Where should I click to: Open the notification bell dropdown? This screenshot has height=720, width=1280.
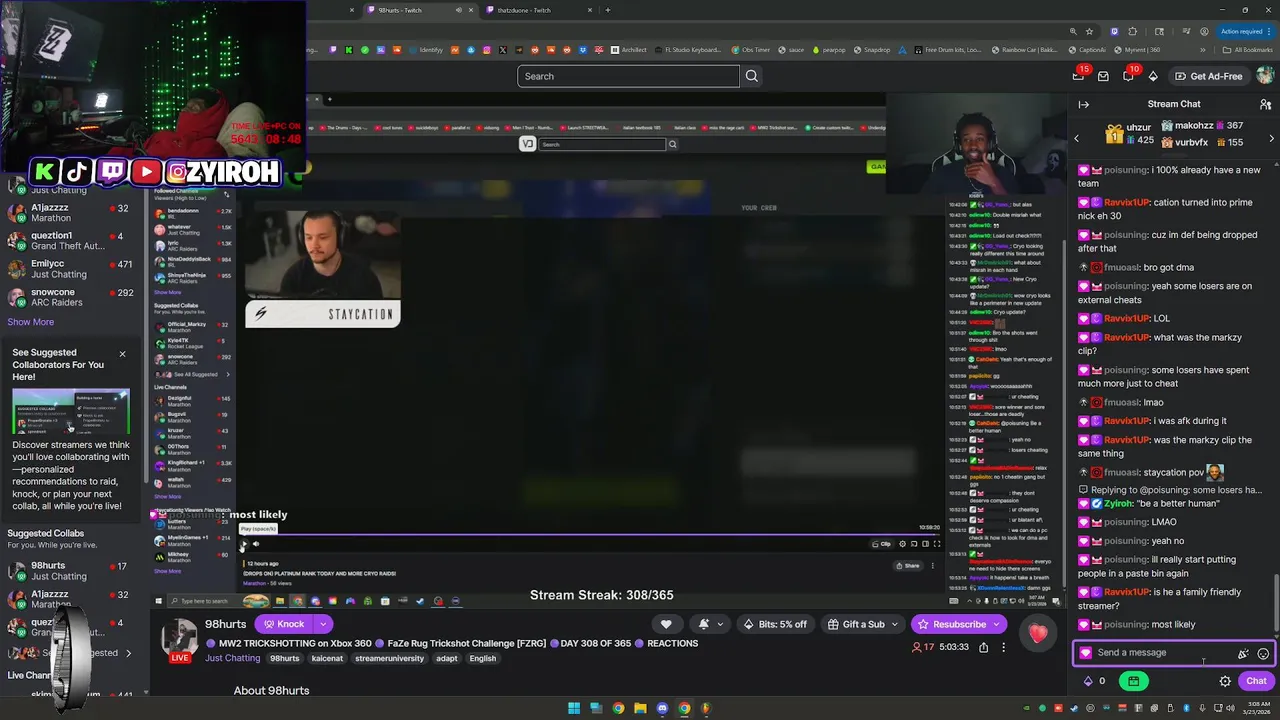(x=711, y=624)
